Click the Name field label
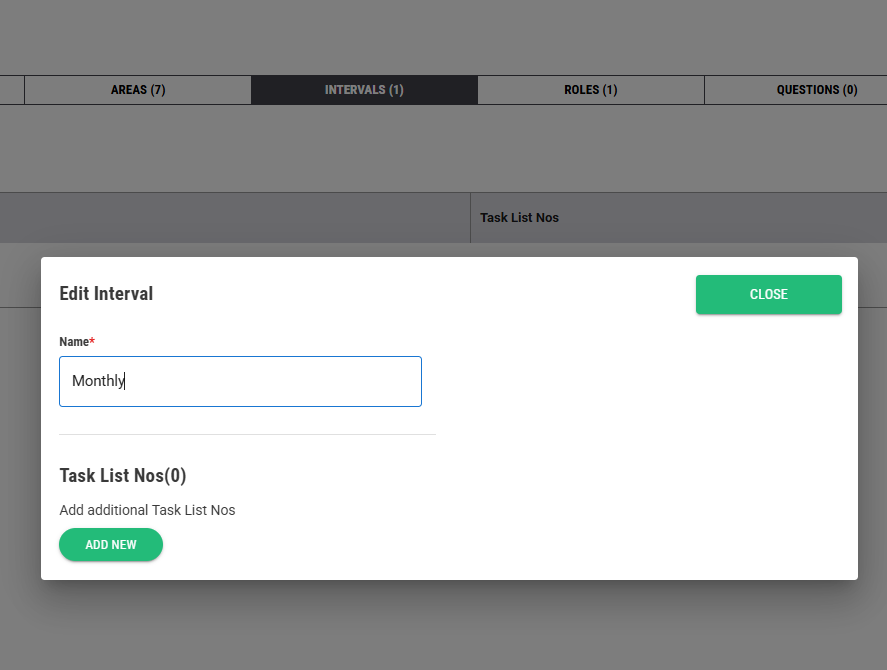This screenshot has height=670, width=887. 74,342
